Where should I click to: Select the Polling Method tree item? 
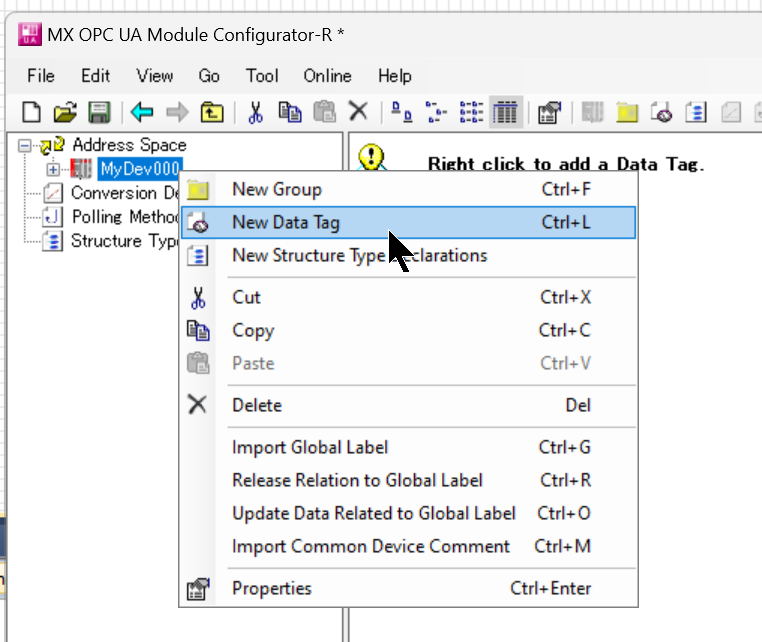pos(124,217)
